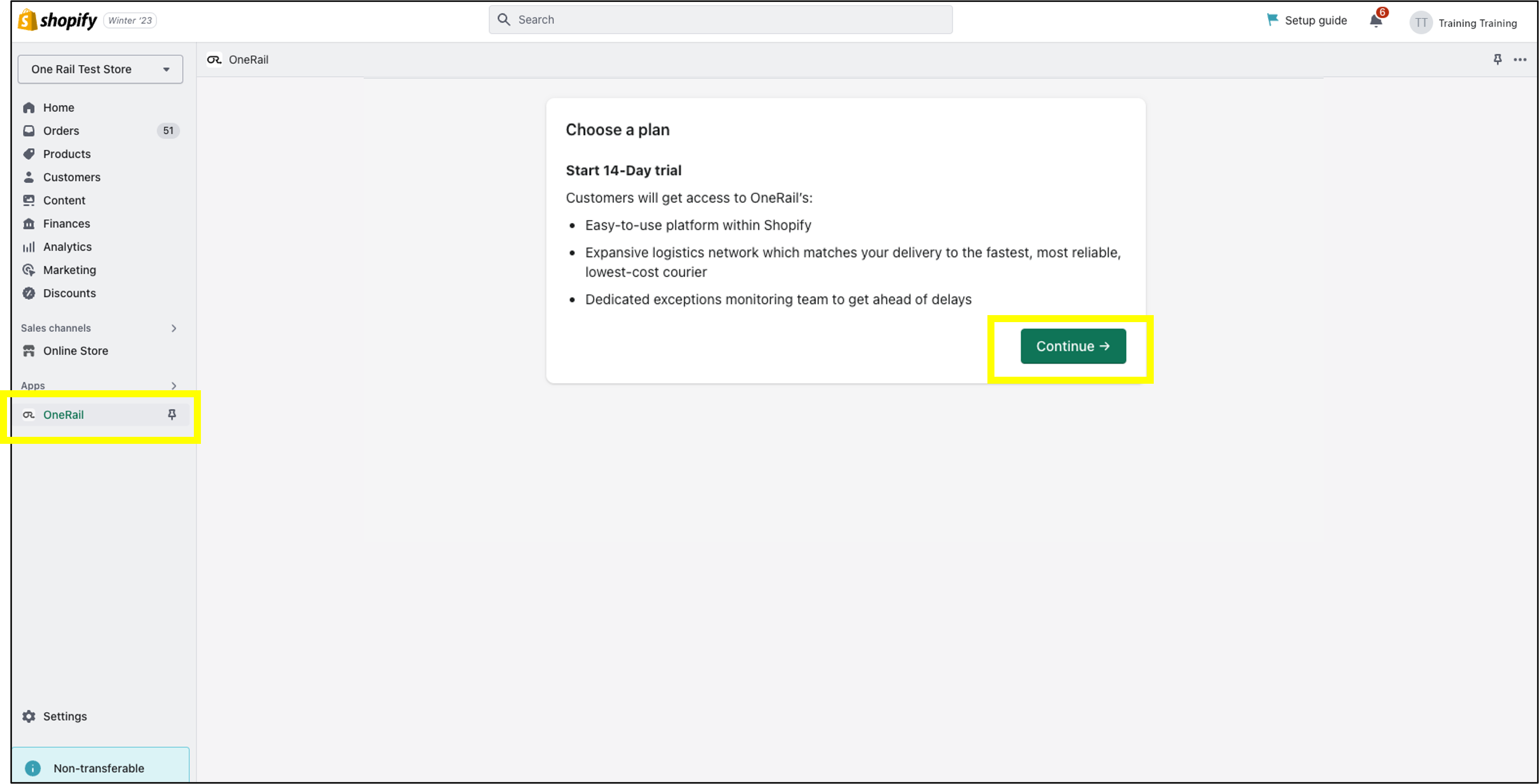Click the Shopify logo icon

[28, 20]
